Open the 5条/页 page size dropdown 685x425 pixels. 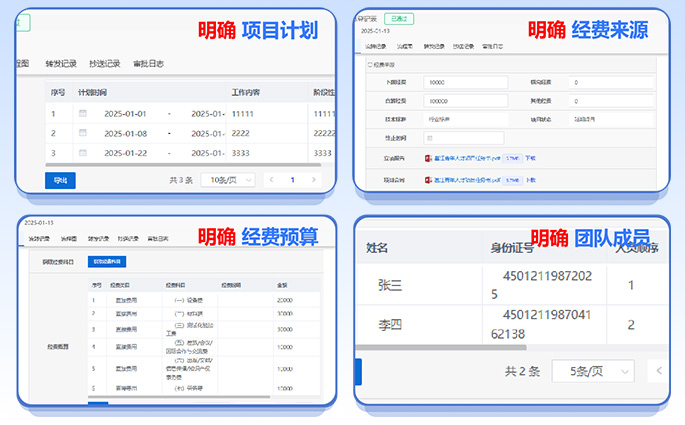click(592, 371)
